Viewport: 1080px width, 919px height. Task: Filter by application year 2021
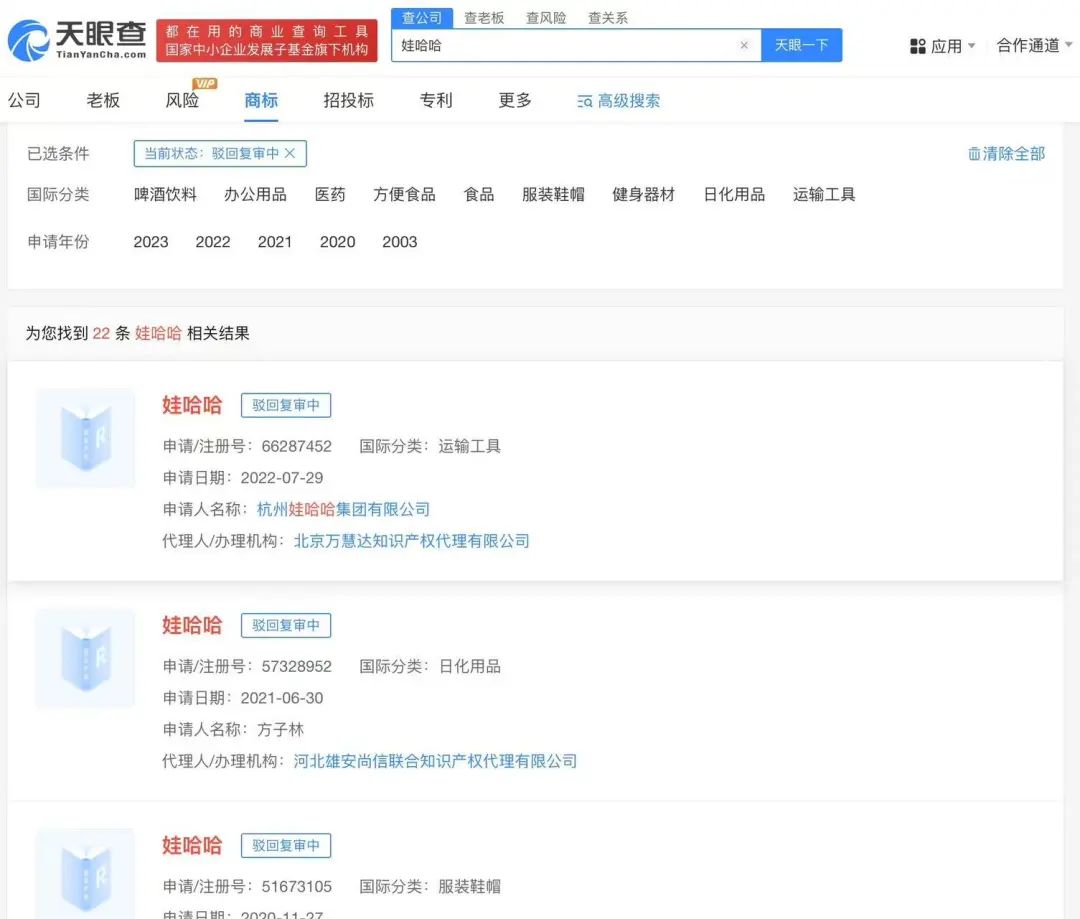click(275, 242)
